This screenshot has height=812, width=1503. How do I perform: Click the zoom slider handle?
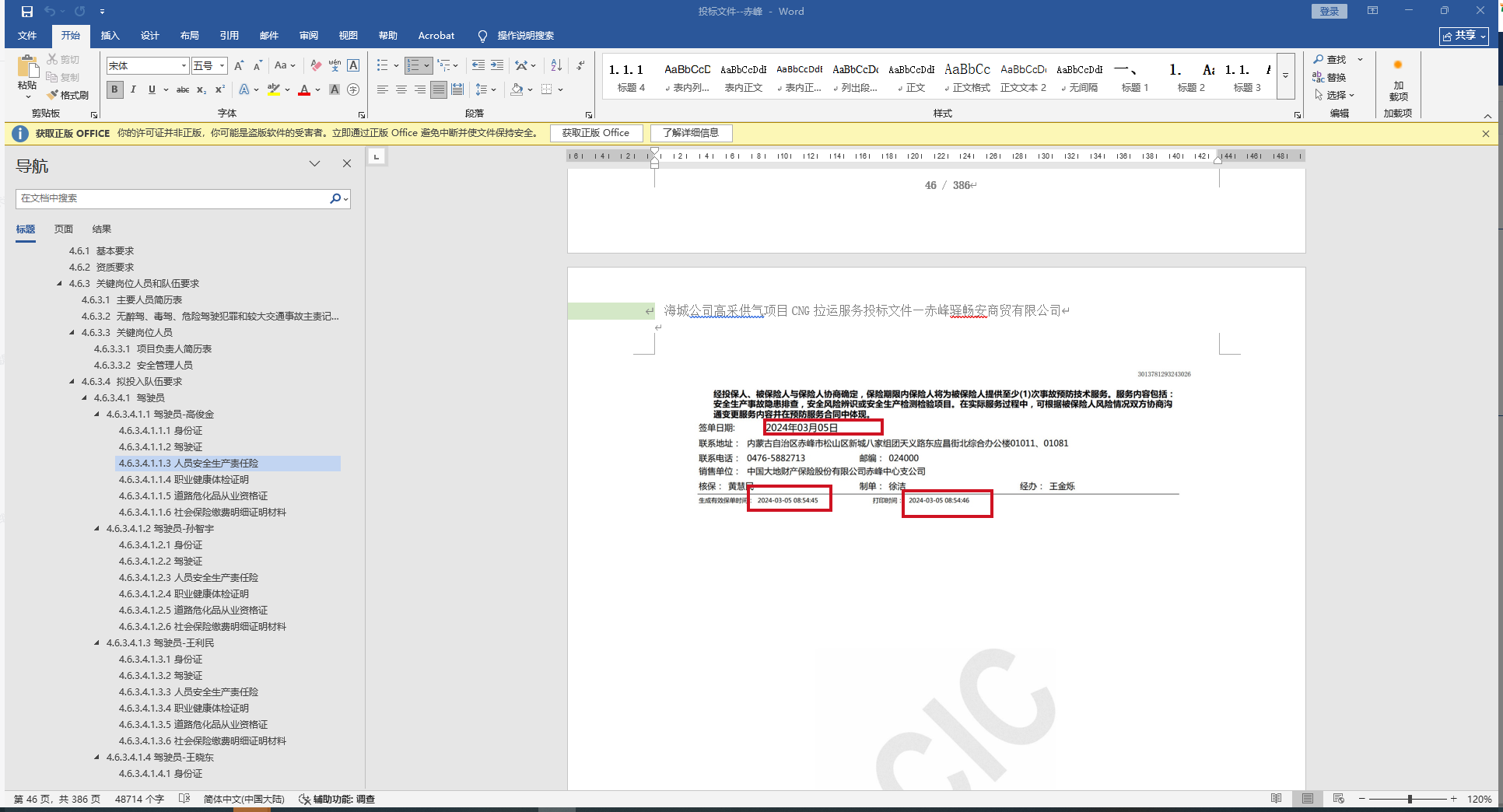(x=1410, y=799)
